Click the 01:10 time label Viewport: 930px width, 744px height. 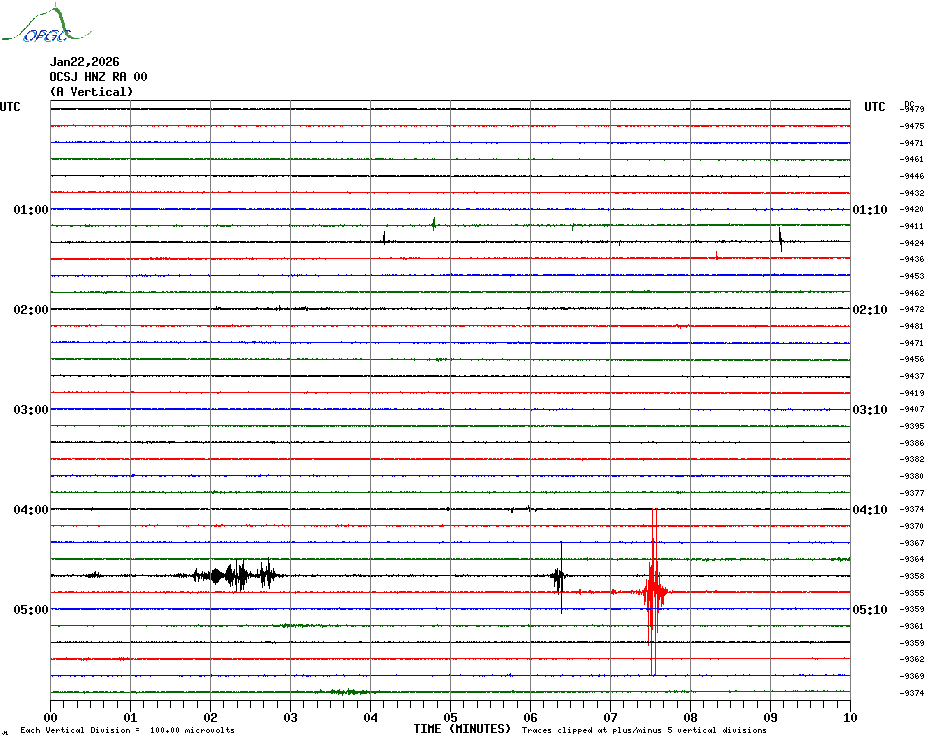pyautogui.click(x=870, y=210)
